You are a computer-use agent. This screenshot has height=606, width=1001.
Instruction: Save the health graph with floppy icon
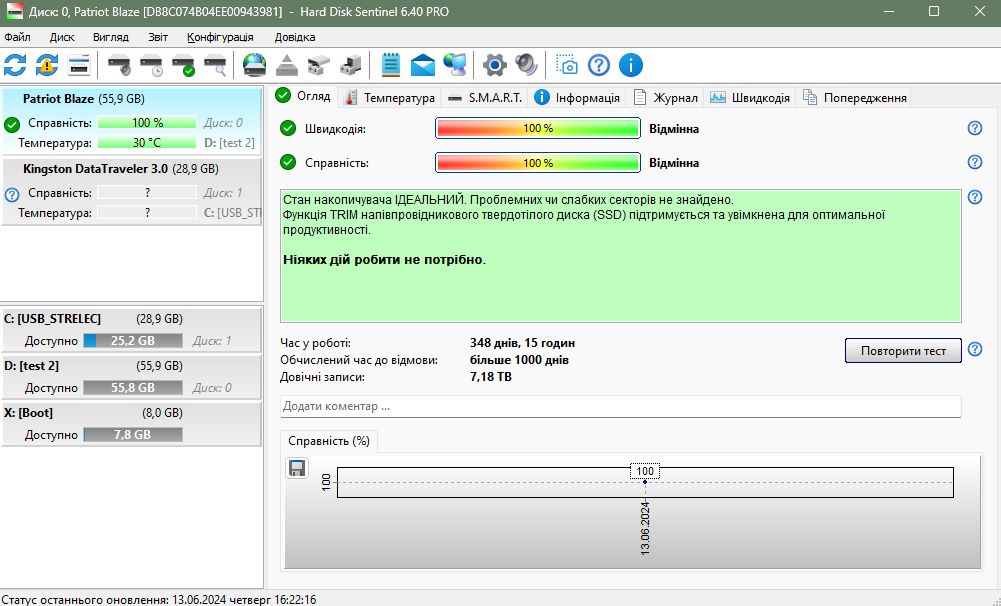297,468
